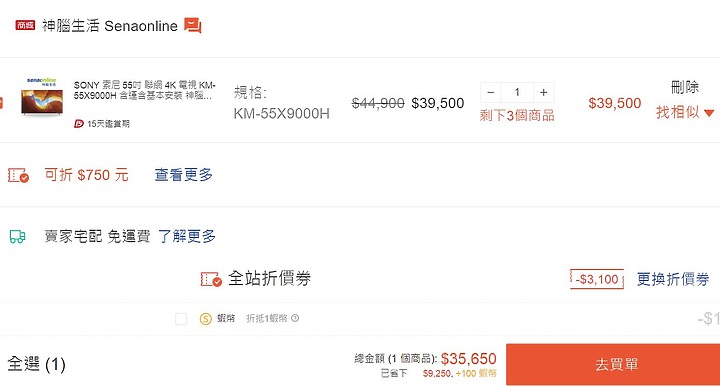Click the quantity input field

click(517, 93)
